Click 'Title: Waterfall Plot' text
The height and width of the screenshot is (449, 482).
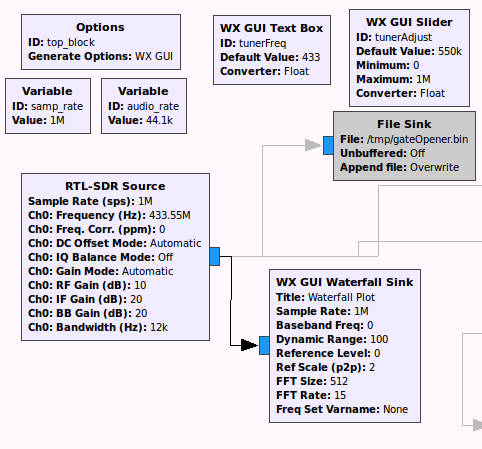[x=325, y=297]
